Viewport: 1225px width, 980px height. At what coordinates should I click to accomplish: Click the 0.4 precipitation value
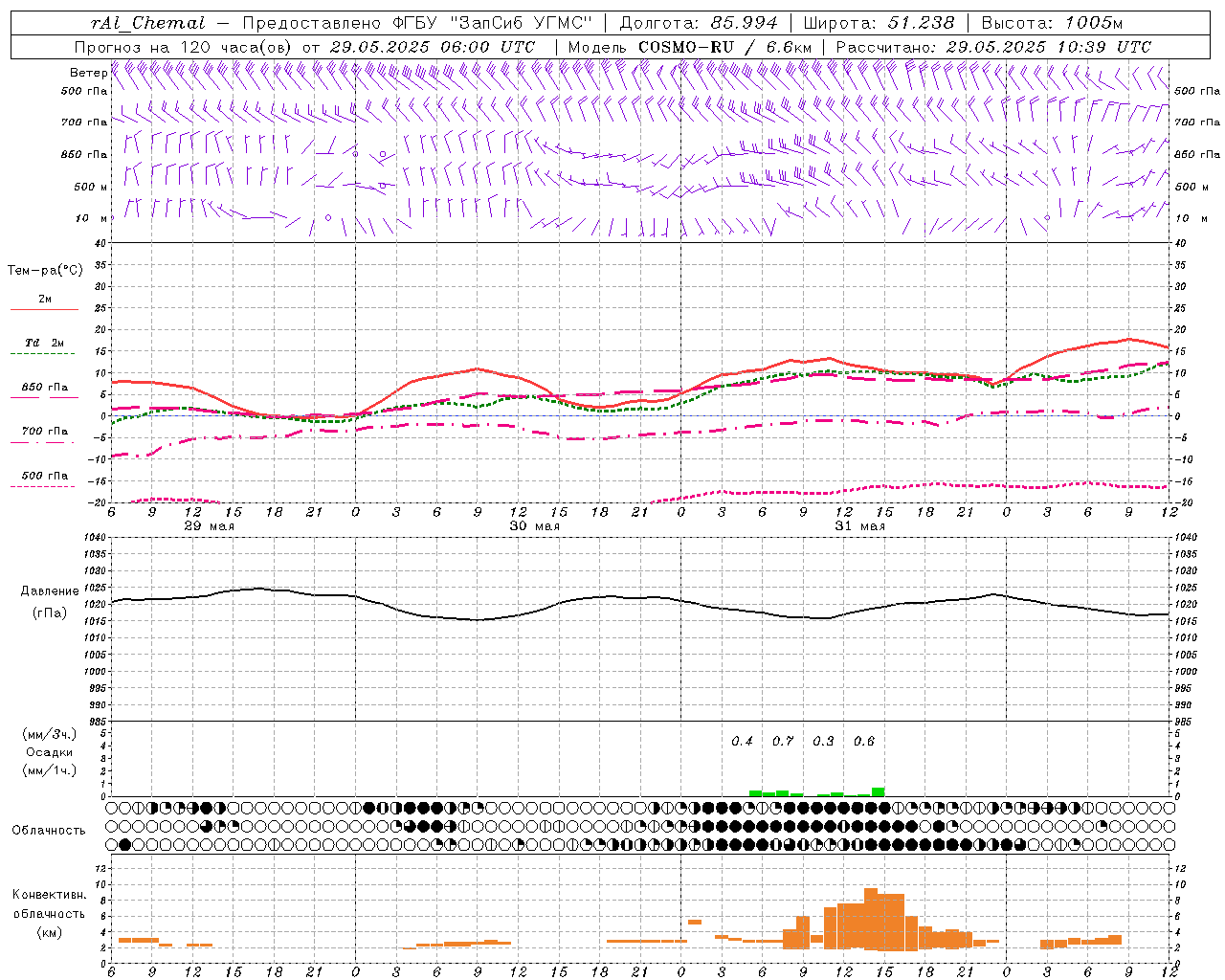tap(742, 742)
